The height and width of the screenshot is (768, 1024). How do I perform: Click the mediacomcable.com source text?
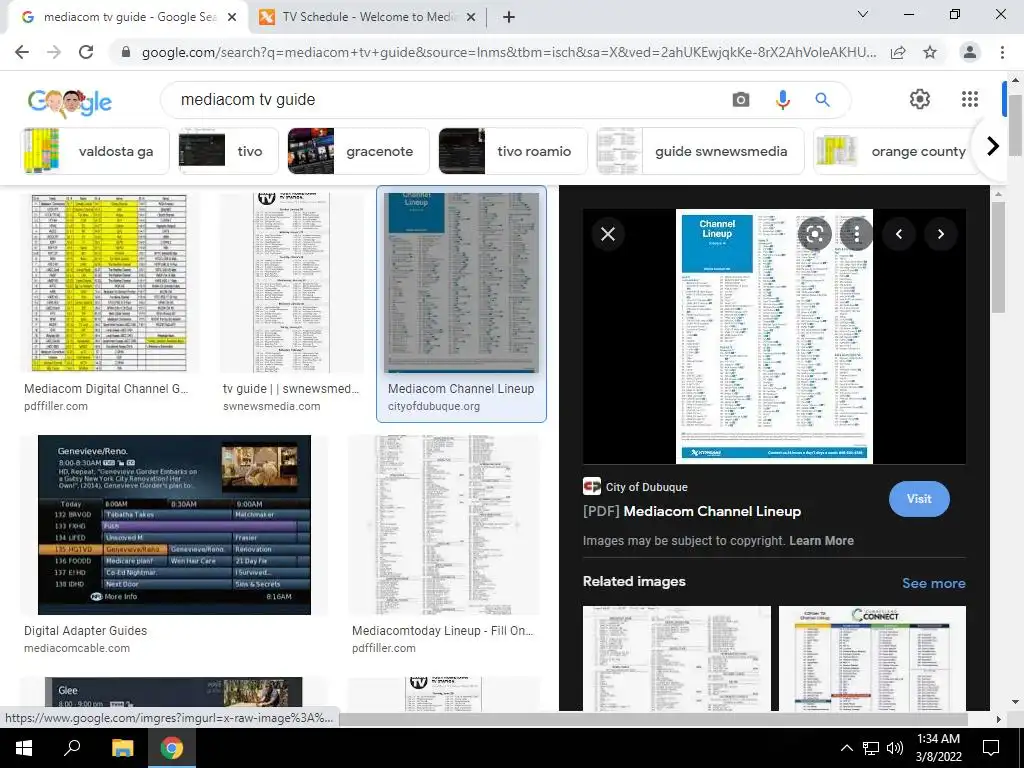pos(77,648)
